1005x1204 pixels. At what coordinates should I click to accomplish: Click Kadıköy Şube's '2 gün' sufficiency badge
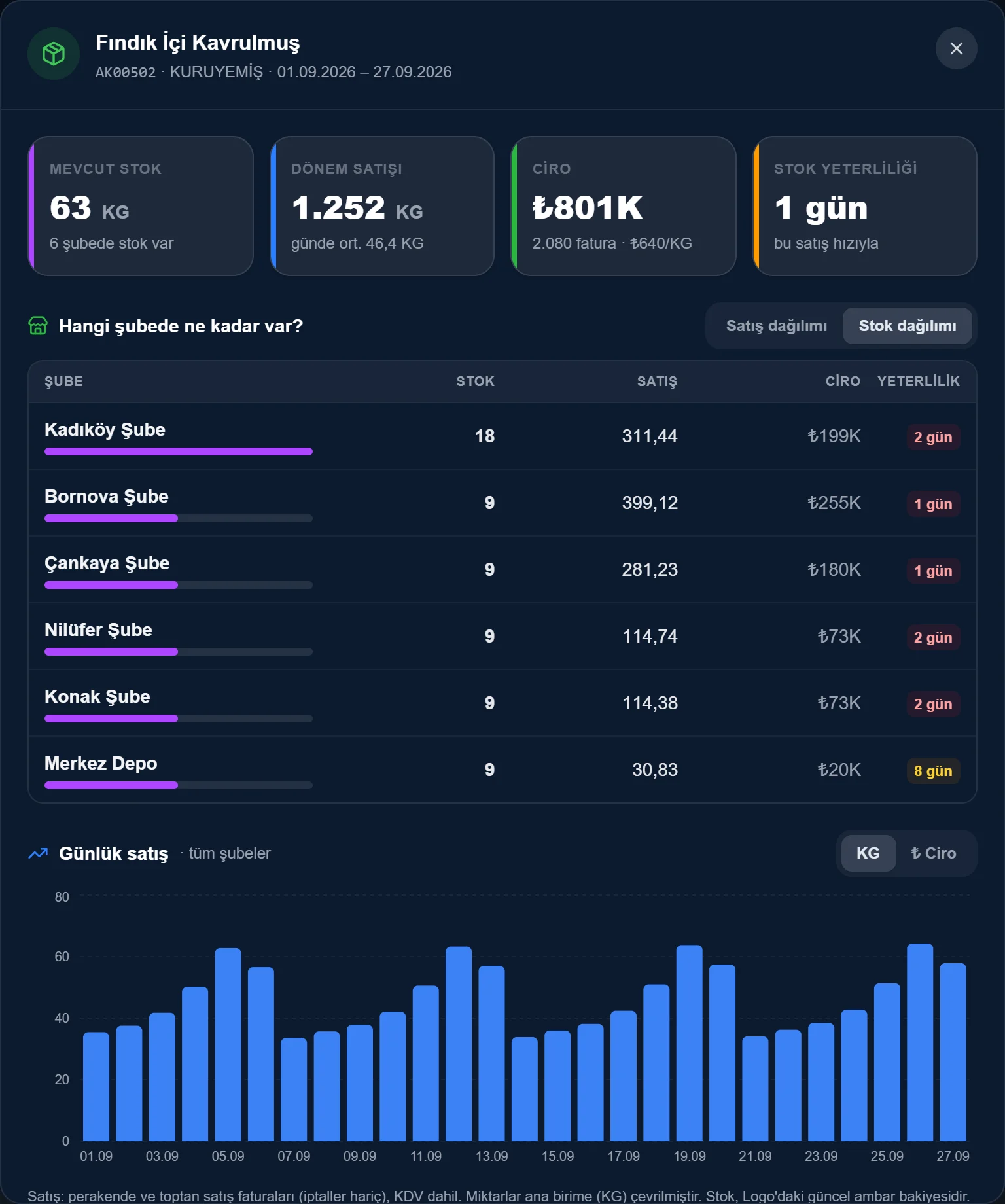933,437
